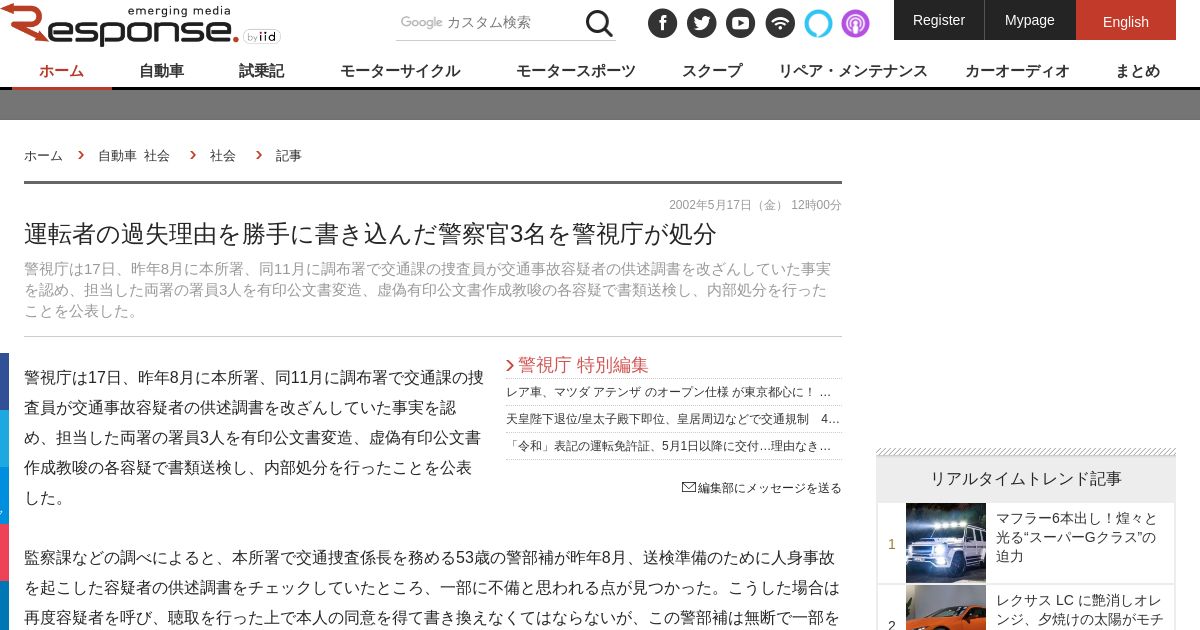The height and width of the screenshot is (630, 1200).
Task: Click the 自動車 社会 breadcrumb link
Action: point(134,155)
